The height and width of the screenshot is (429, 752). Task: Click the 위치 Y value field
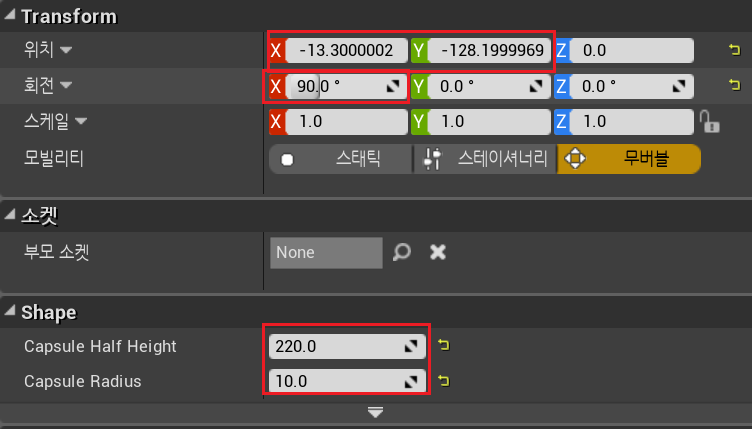pyautogui.click(x=489, y=50)
